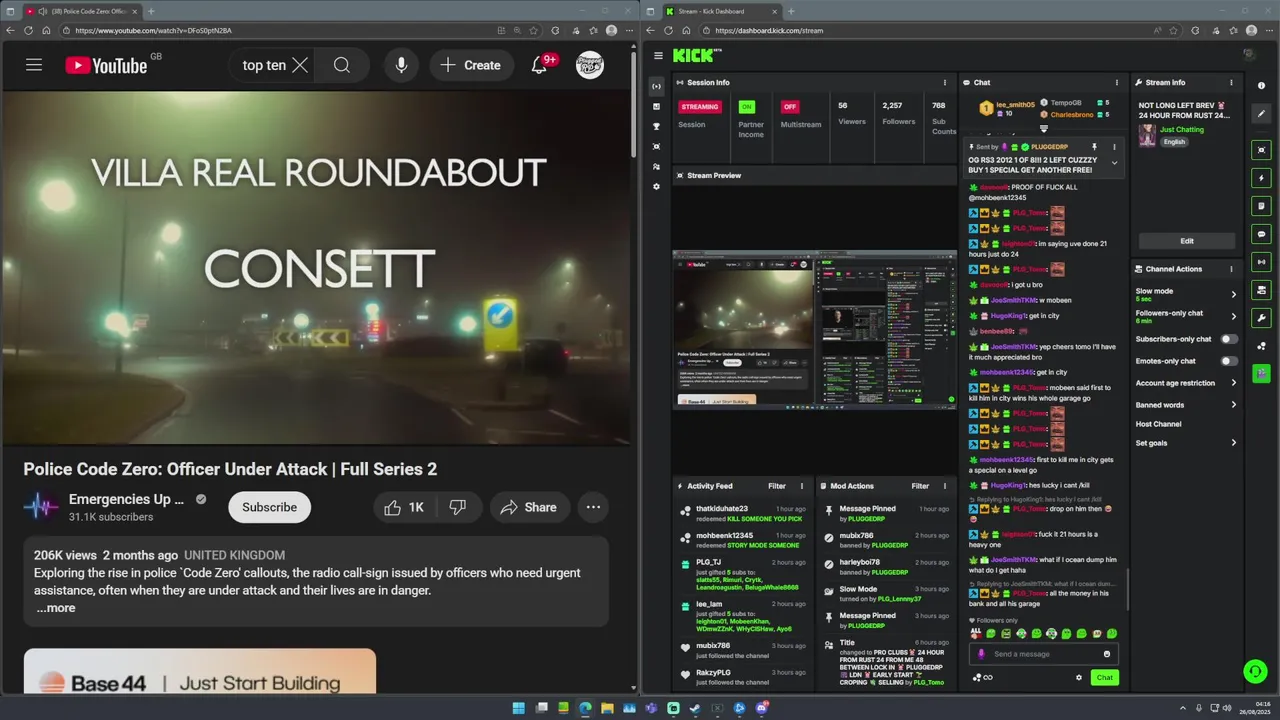Open the YouTube account avatar menu
Screen dimensions: 1280x720
pos(590,65)
